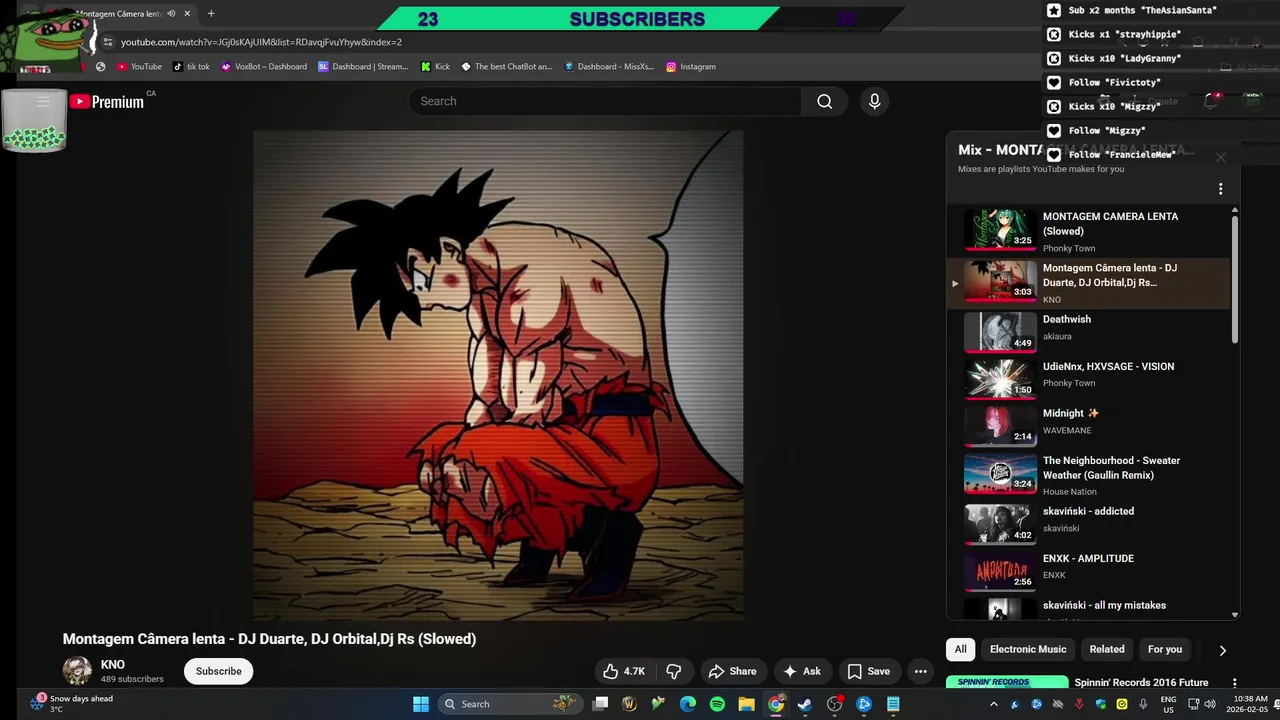Mute the tab using the speaker icon
Screen dimensions: 1280x720
171,14
